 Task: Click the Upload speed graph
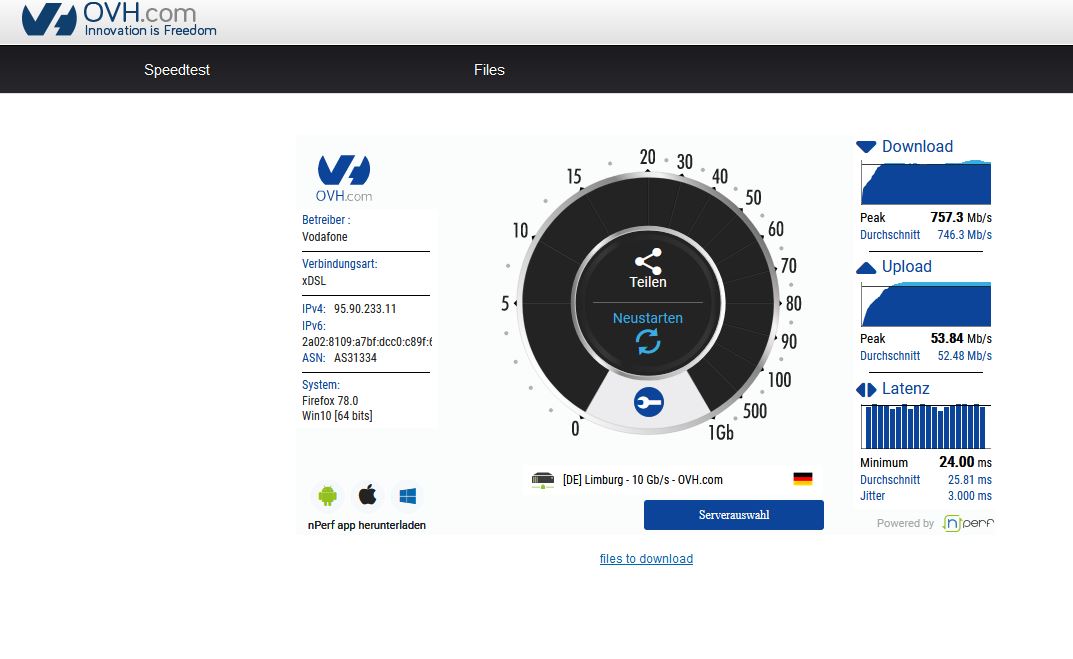click(x=926, y=304)
